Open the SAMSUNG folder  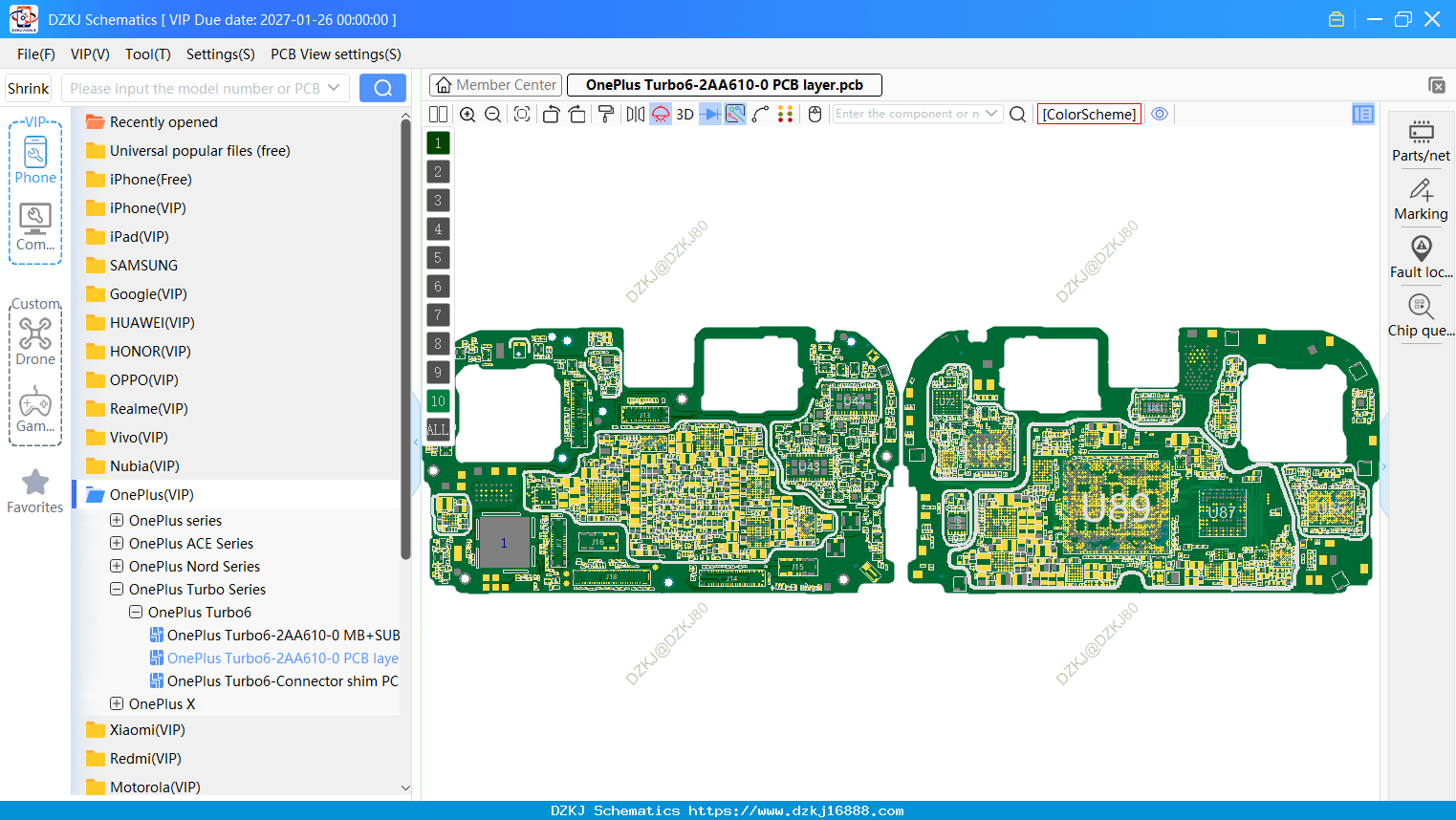click(143, 266)
